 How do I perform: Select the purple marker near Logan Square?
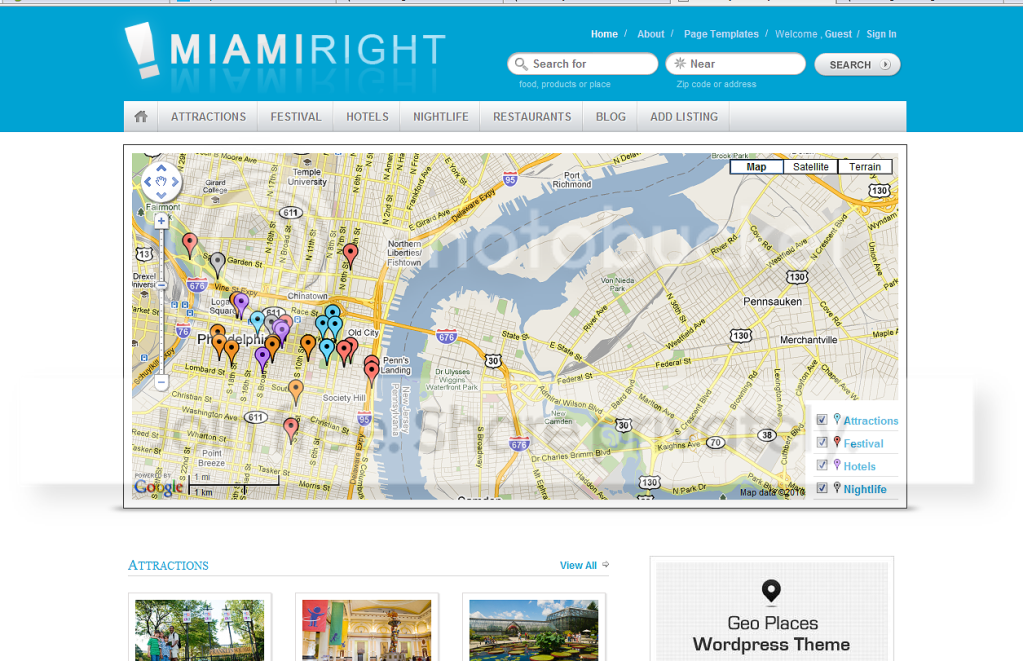[x=241, y=305]
